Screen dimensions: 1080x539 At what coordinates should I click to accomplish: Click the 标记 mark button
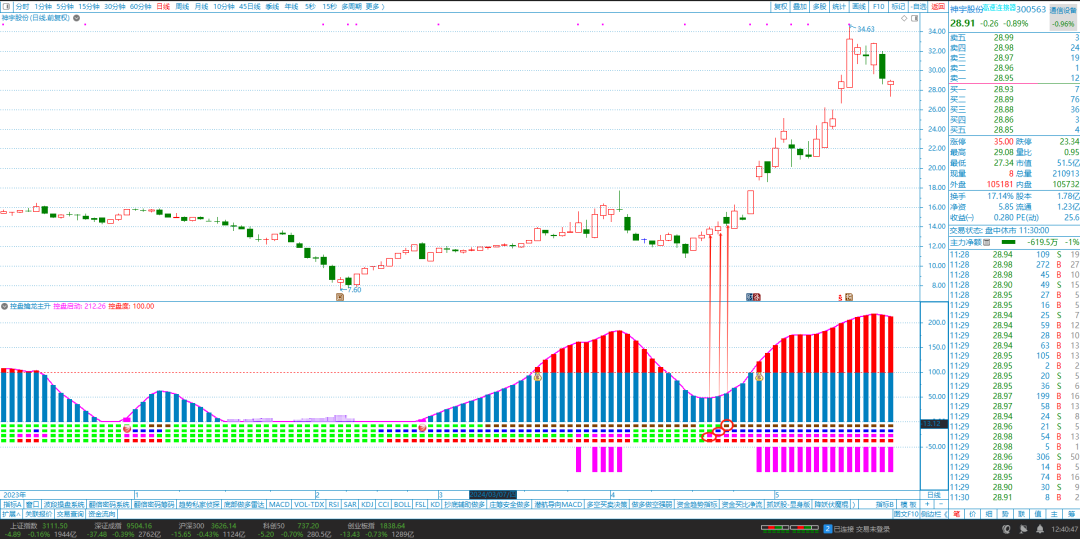coord(898,6)
